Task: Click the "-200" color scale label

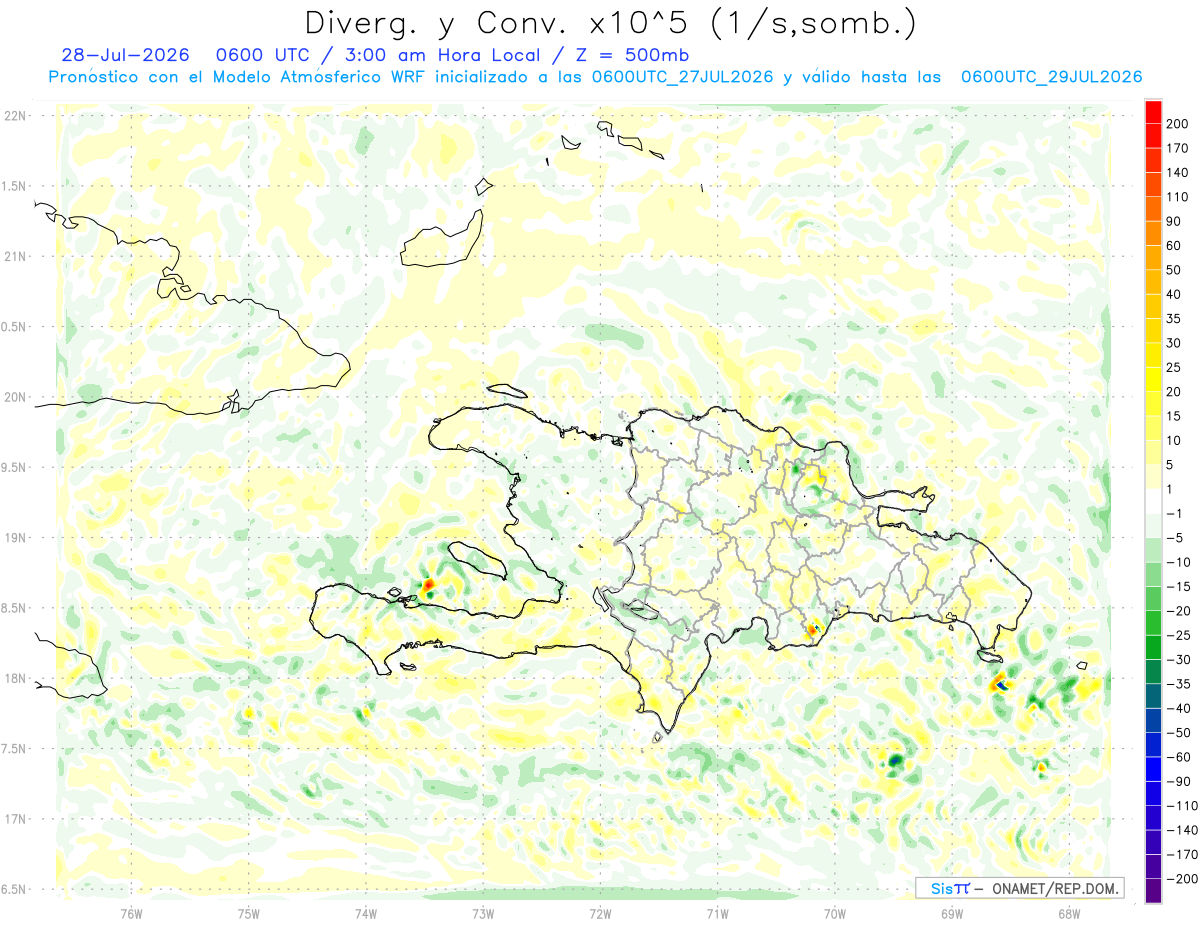Action: [x=1180, y=879]
